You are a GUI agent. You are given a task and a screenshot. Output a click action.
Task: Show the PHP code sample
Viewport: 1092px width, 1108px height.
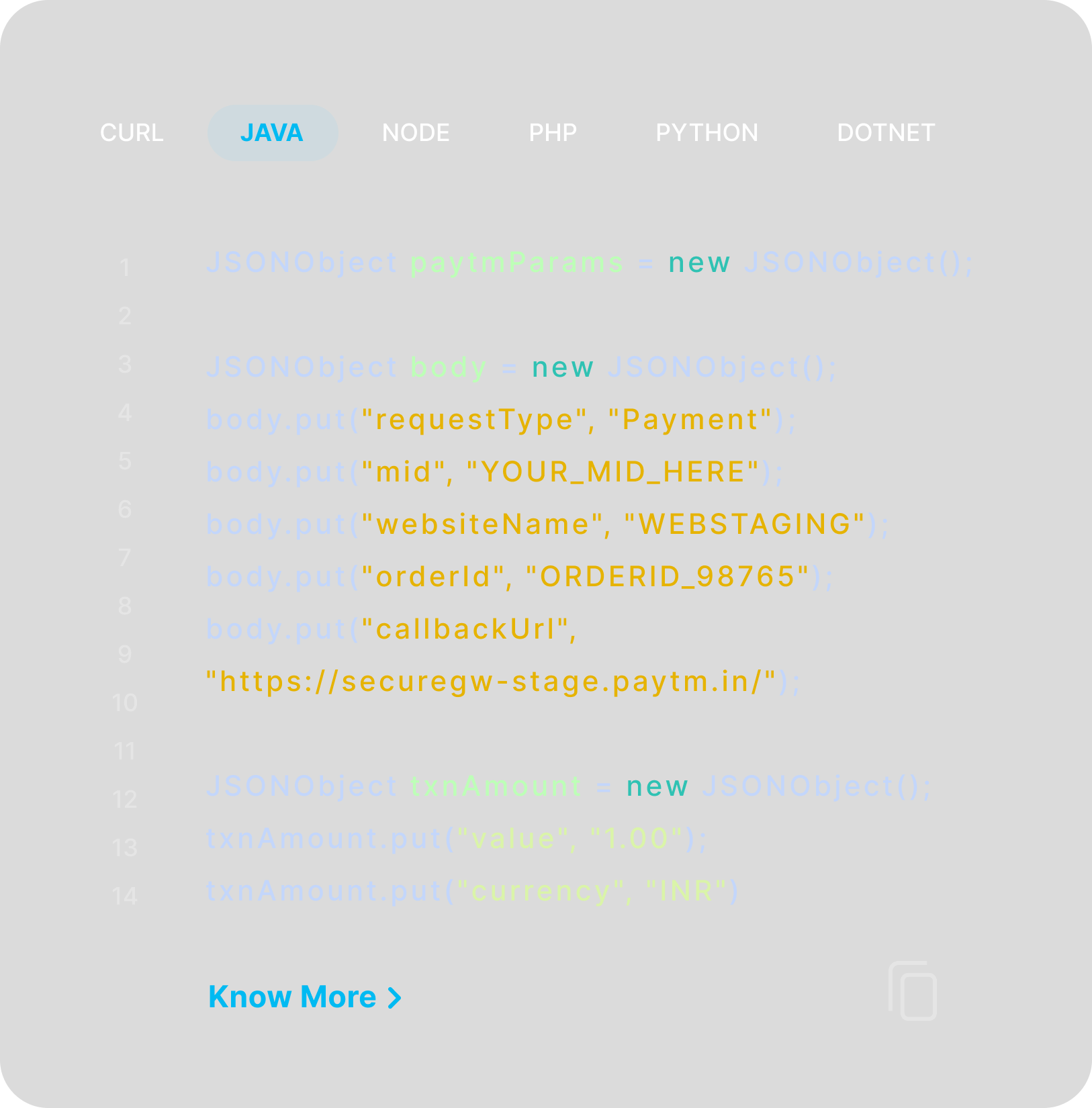pyautogui.click(x=552, y=133)
